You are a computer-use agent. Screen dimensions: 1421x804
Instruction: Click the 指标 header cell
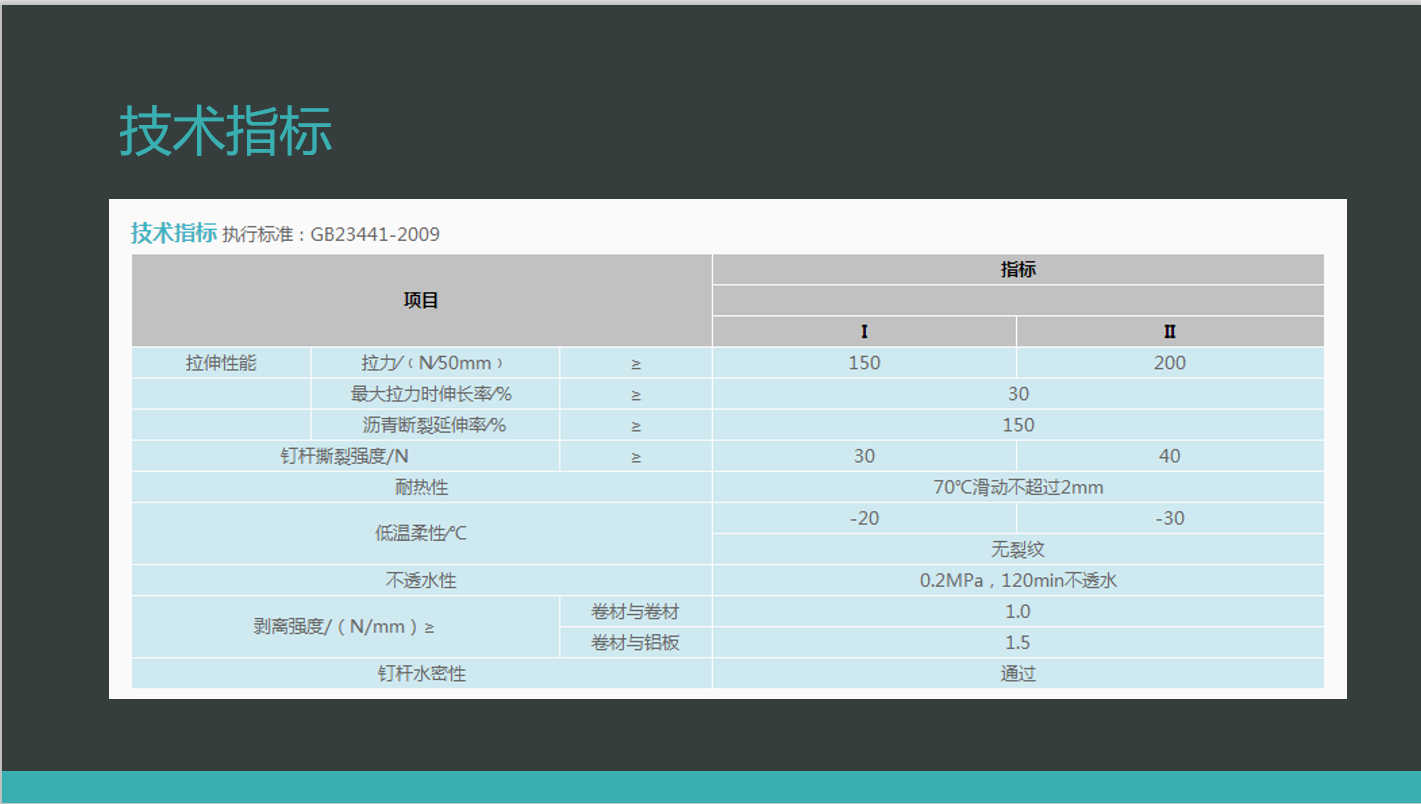pyautogui.click(x=1018, y=270)
